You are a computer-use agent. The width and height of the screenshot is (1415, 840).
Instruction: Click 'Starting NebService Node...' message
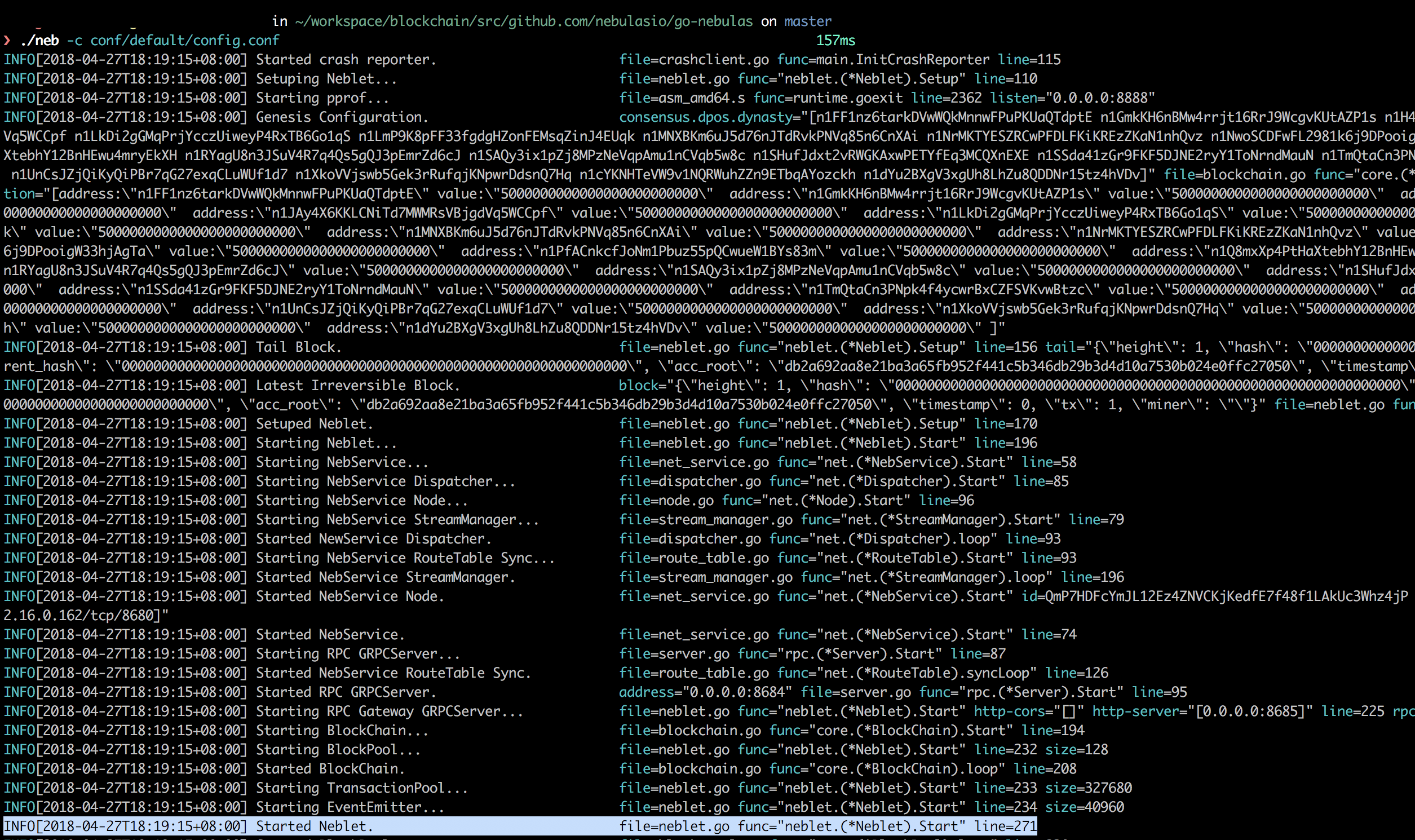click(x=362, y=501)
